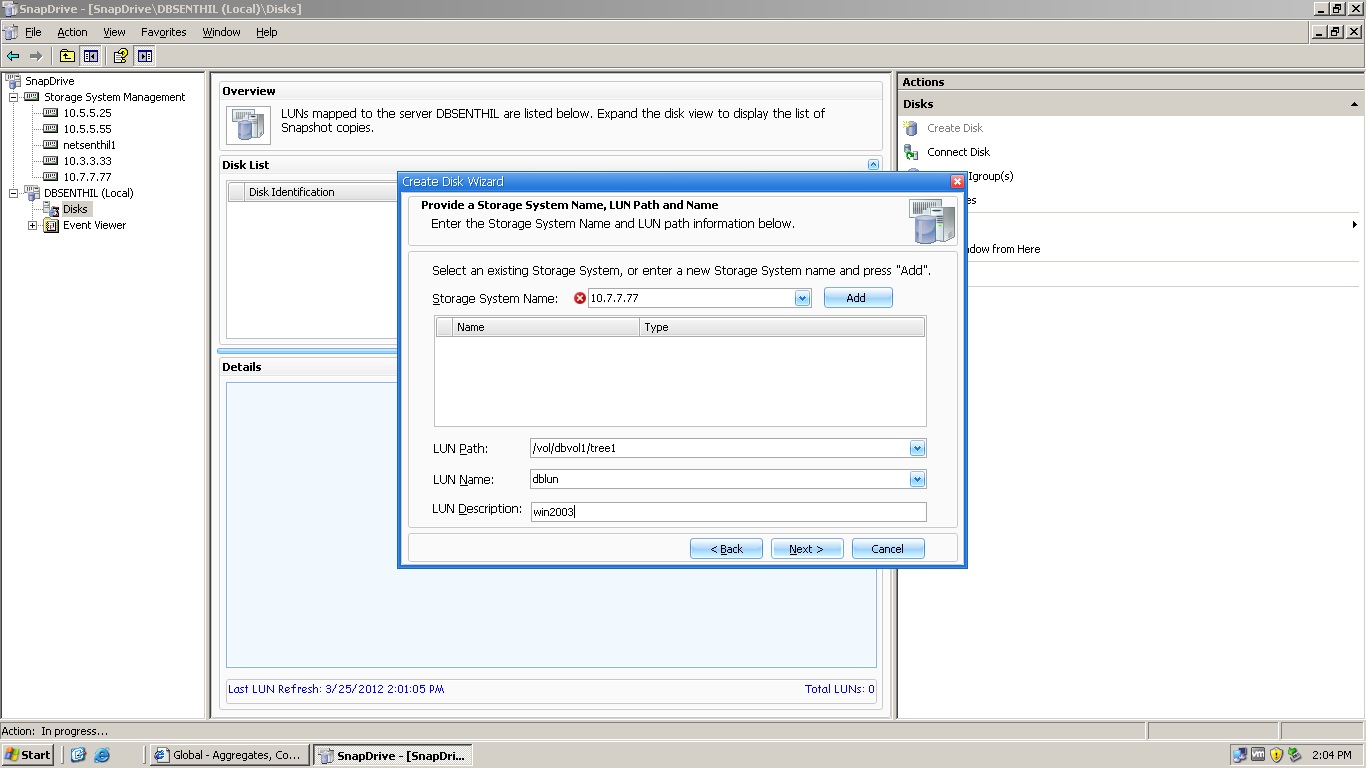This screenshot has height=768, width=1366.
Task: Open Help using the toolbar help icon
Action: pos(120,56)
